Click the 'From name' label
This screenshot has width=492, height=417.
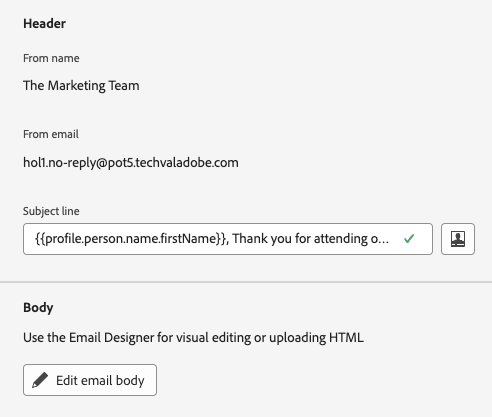click(51, 58)
